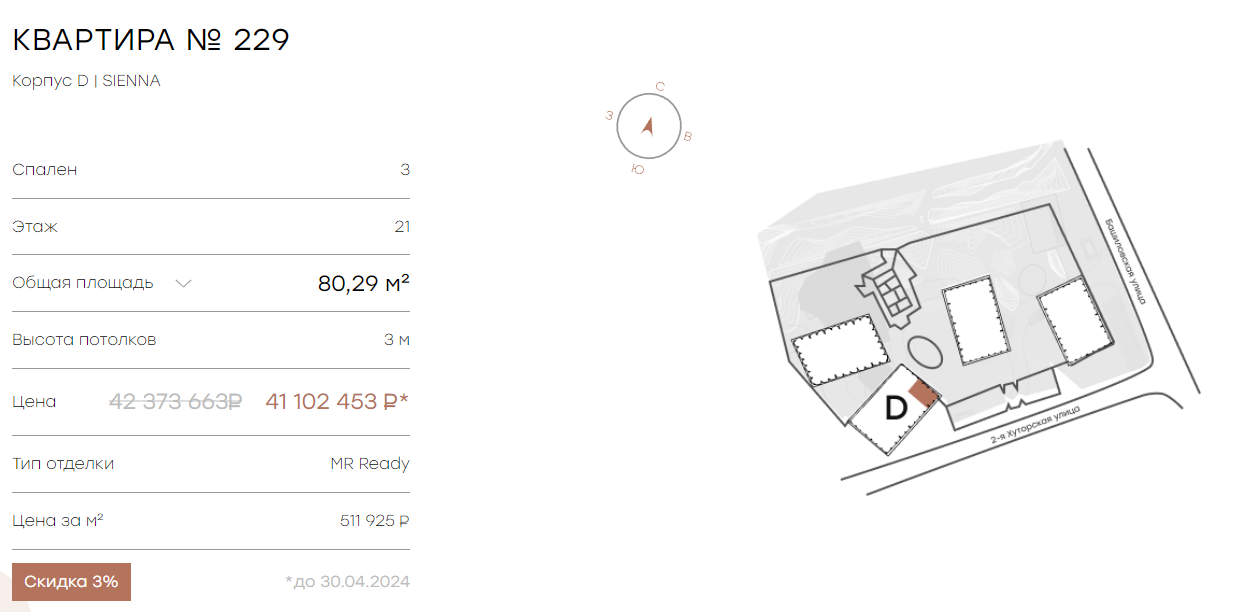Click the Тип отделки MR Ready value
Viewport: 1234px width, 612px height.
point(370,464)
